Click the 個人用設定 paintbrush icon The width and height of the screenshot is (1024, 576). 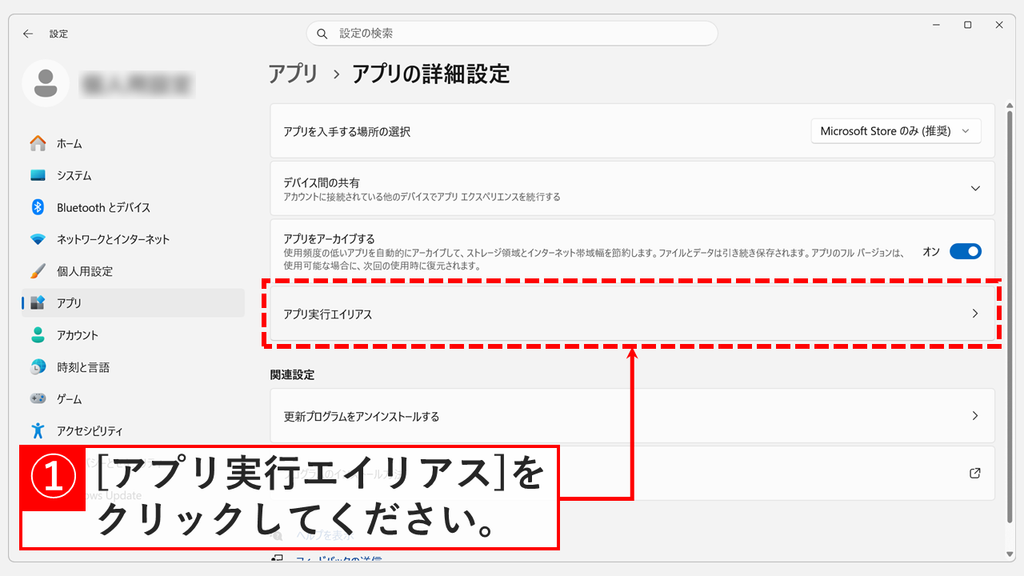(38, 271)
